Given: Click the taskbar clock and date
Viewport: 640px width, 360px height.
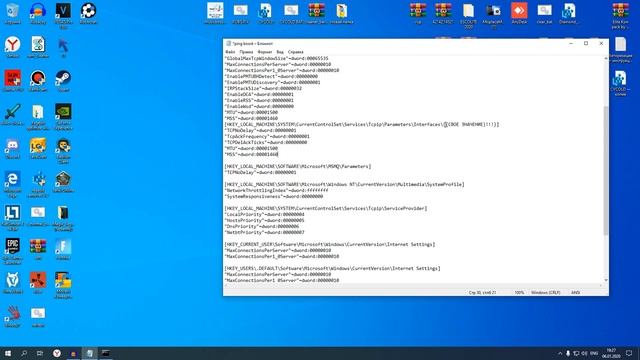Looking at the screenshot, I should [x=611, y=353].
